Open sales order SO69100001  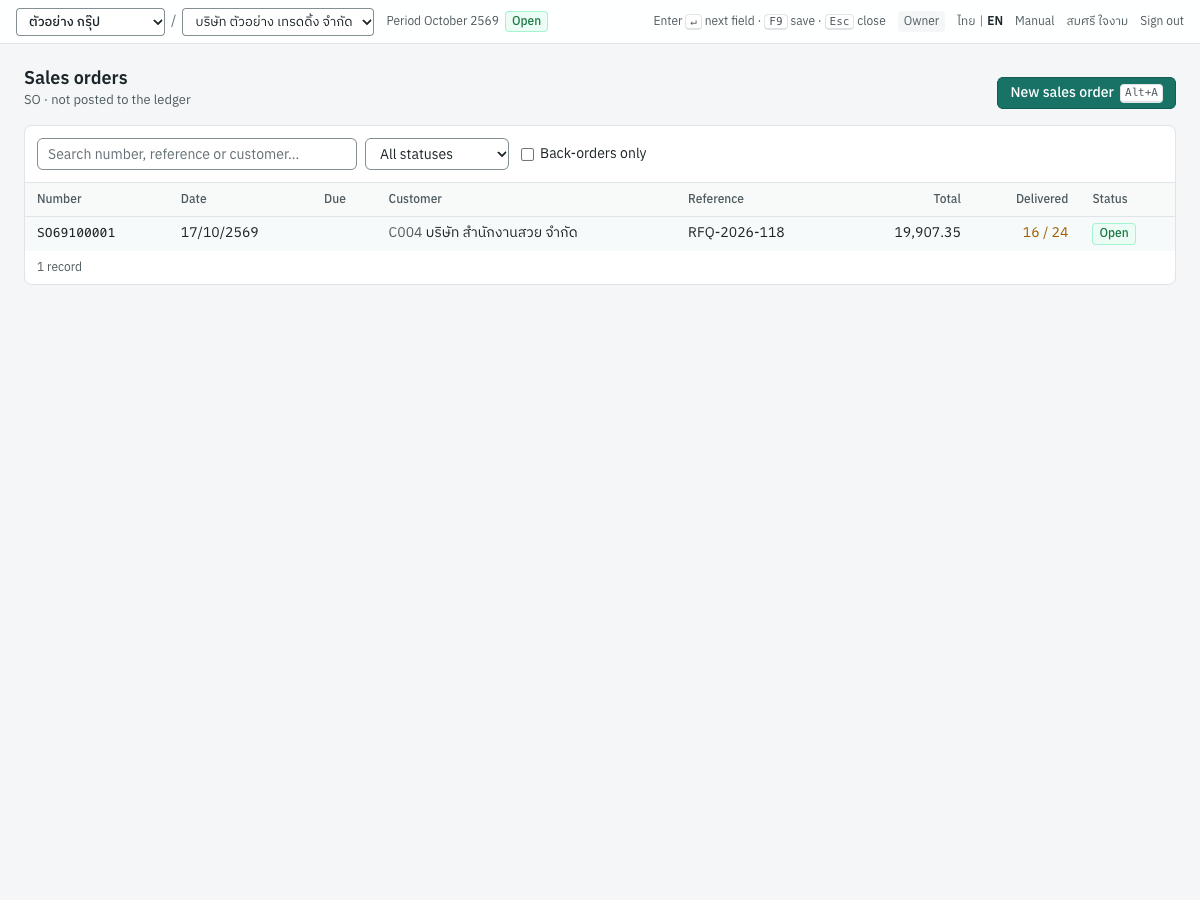76,233
